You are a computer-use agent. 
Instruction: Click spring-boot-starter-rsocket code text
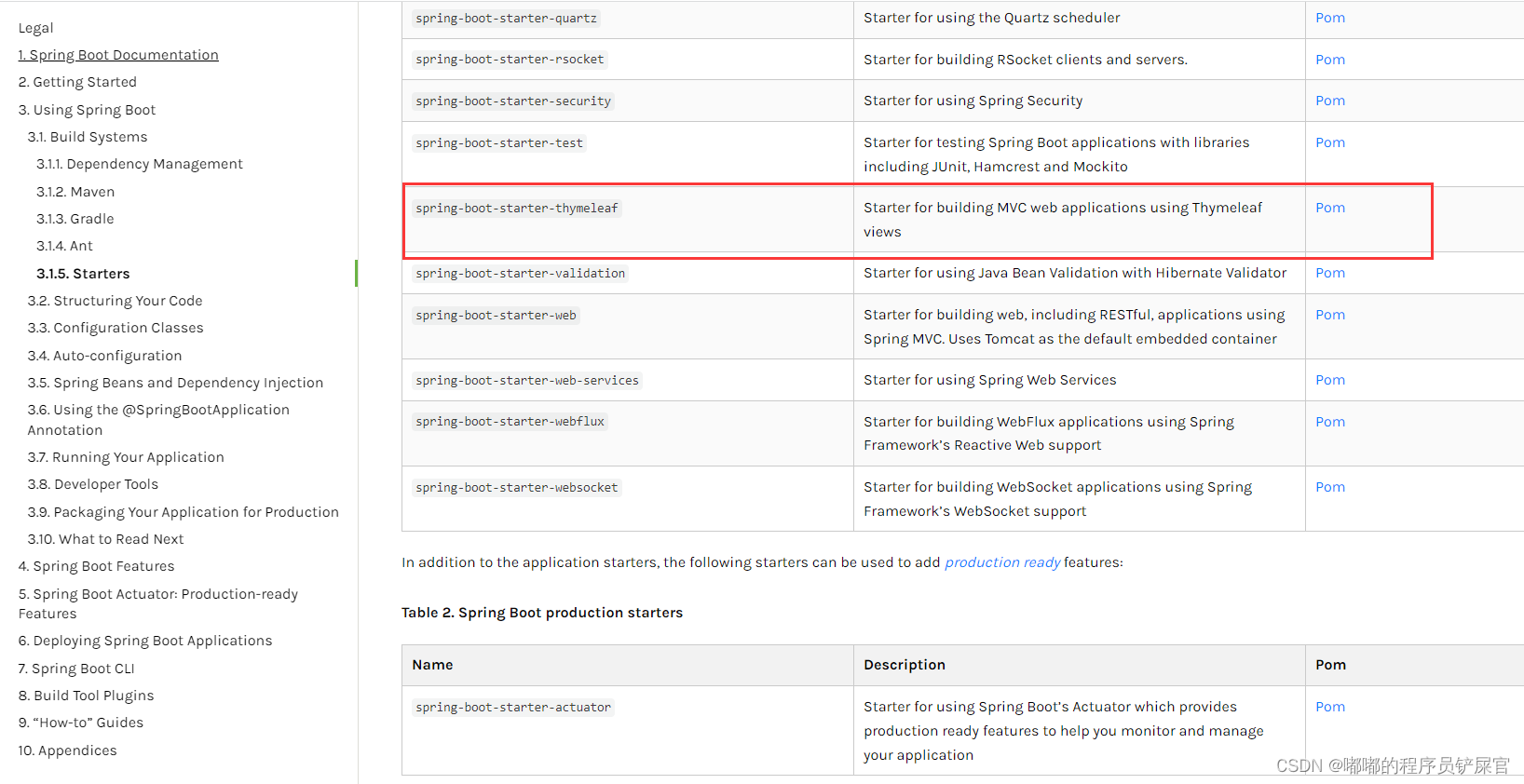coord(510,60)
